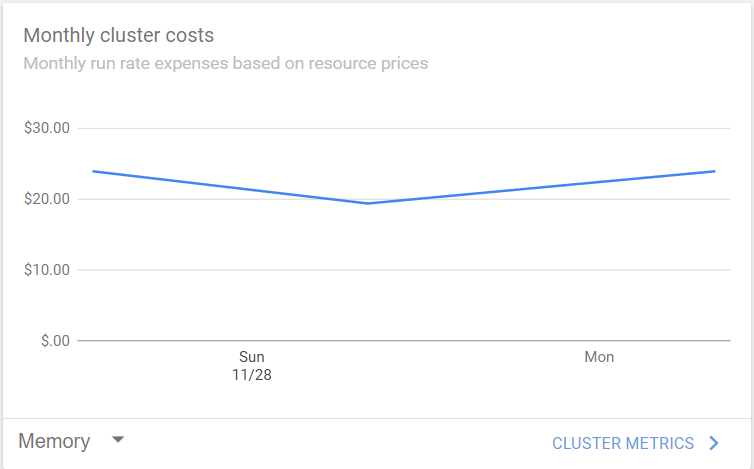Click the lowest point of the cost line
Viewport: 754px width, 469px height.
click(368, 203)
